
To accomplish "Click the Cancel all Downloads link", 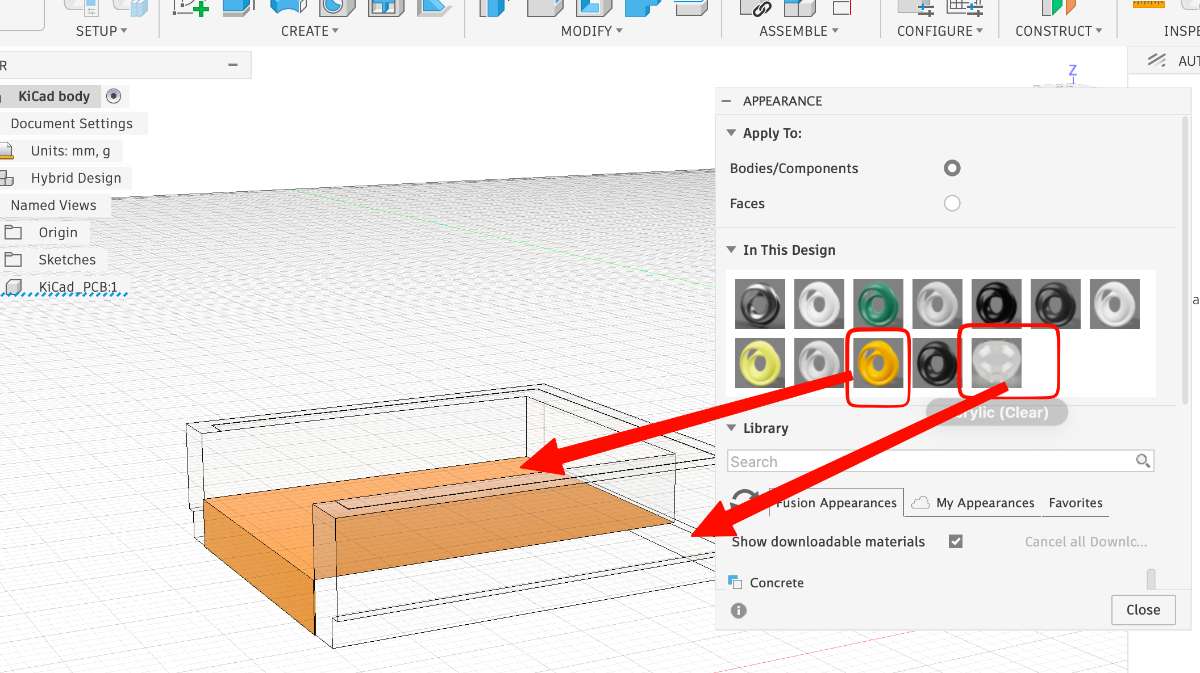I will (x=1086, y=541).
